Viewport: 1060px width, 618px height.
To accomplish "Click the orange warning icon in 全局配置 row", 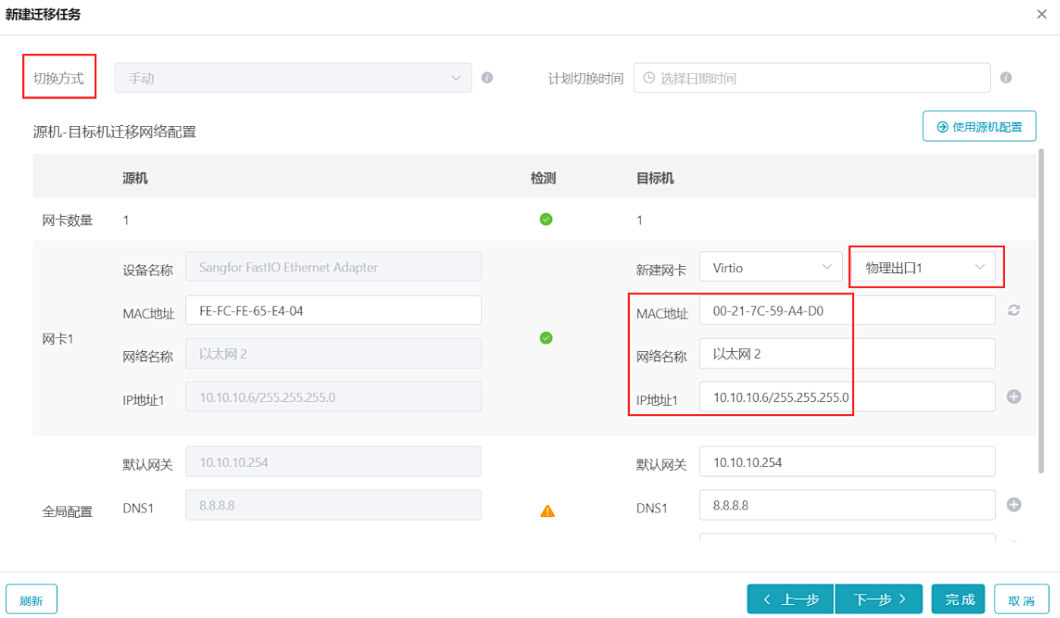I will click(547, 511).
